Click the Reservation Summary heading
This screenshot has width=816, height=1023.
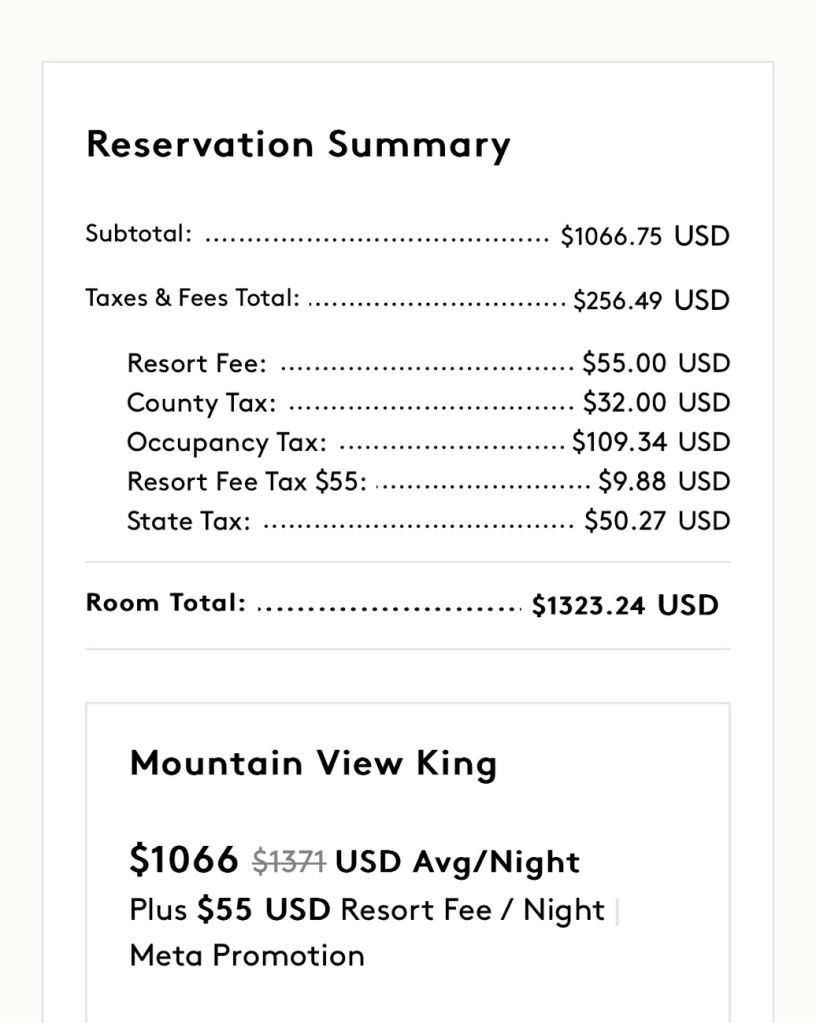(x=298, y=145)
